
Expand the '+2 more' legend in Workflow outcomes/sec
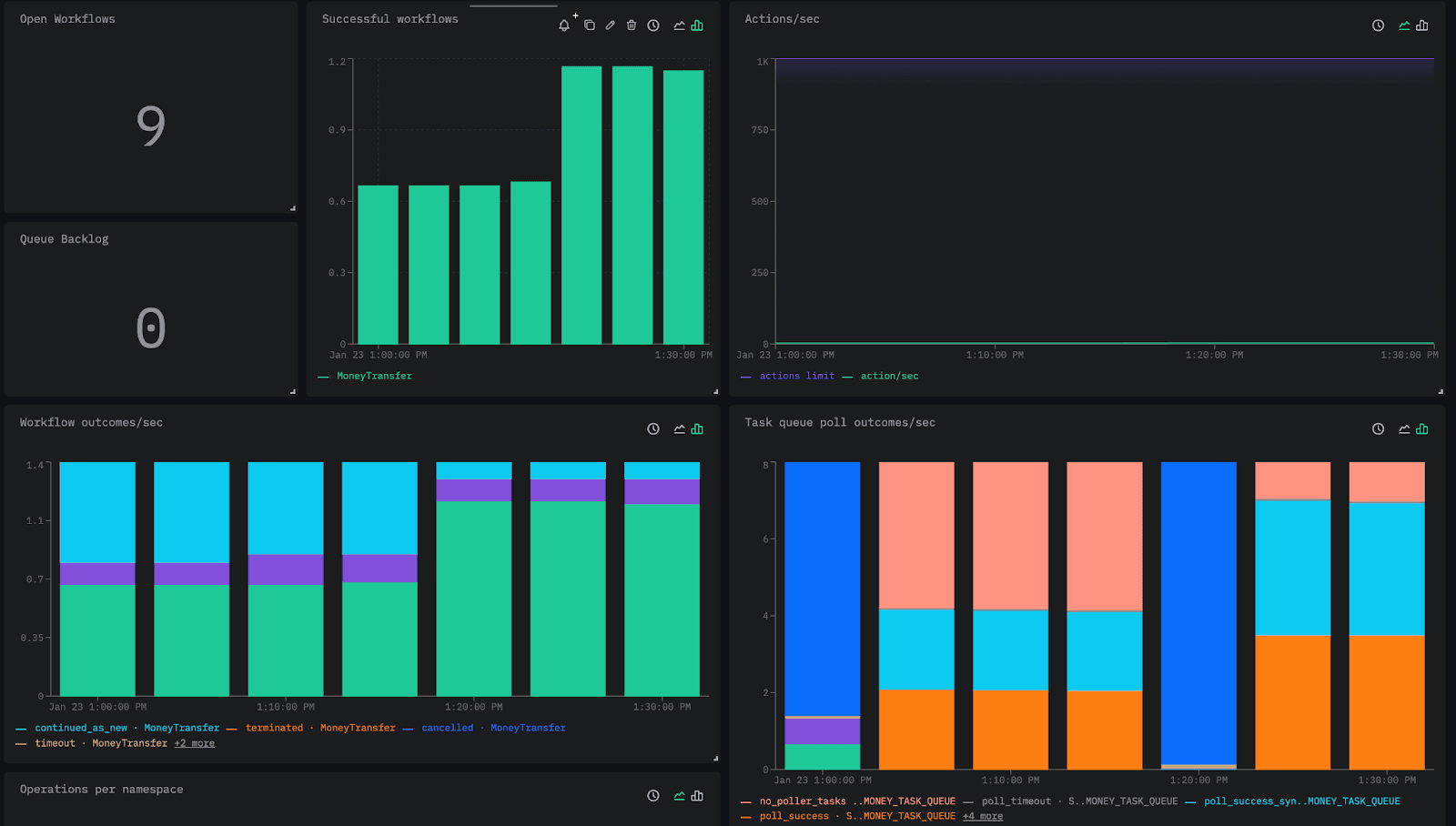[x=194, y=742]
